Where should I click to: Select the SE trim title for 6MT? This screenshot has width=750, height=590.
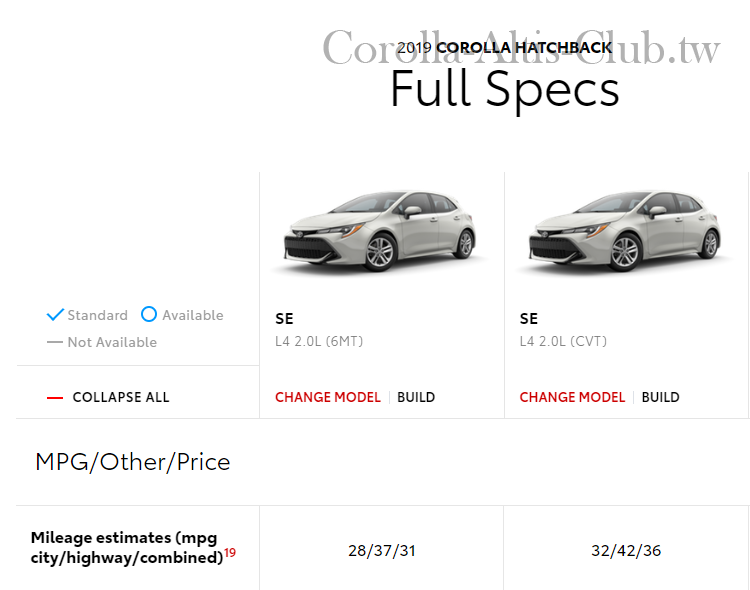[284, 319]
